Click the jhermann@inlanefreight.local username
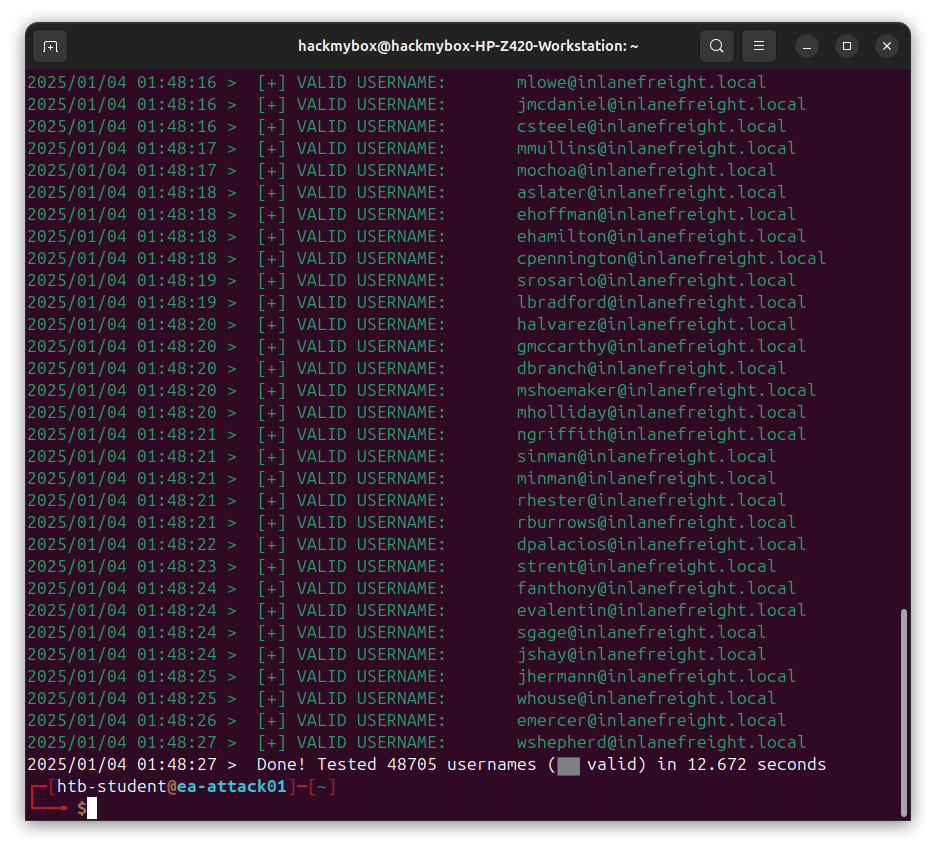936x849 pixels. coord(656,676)
